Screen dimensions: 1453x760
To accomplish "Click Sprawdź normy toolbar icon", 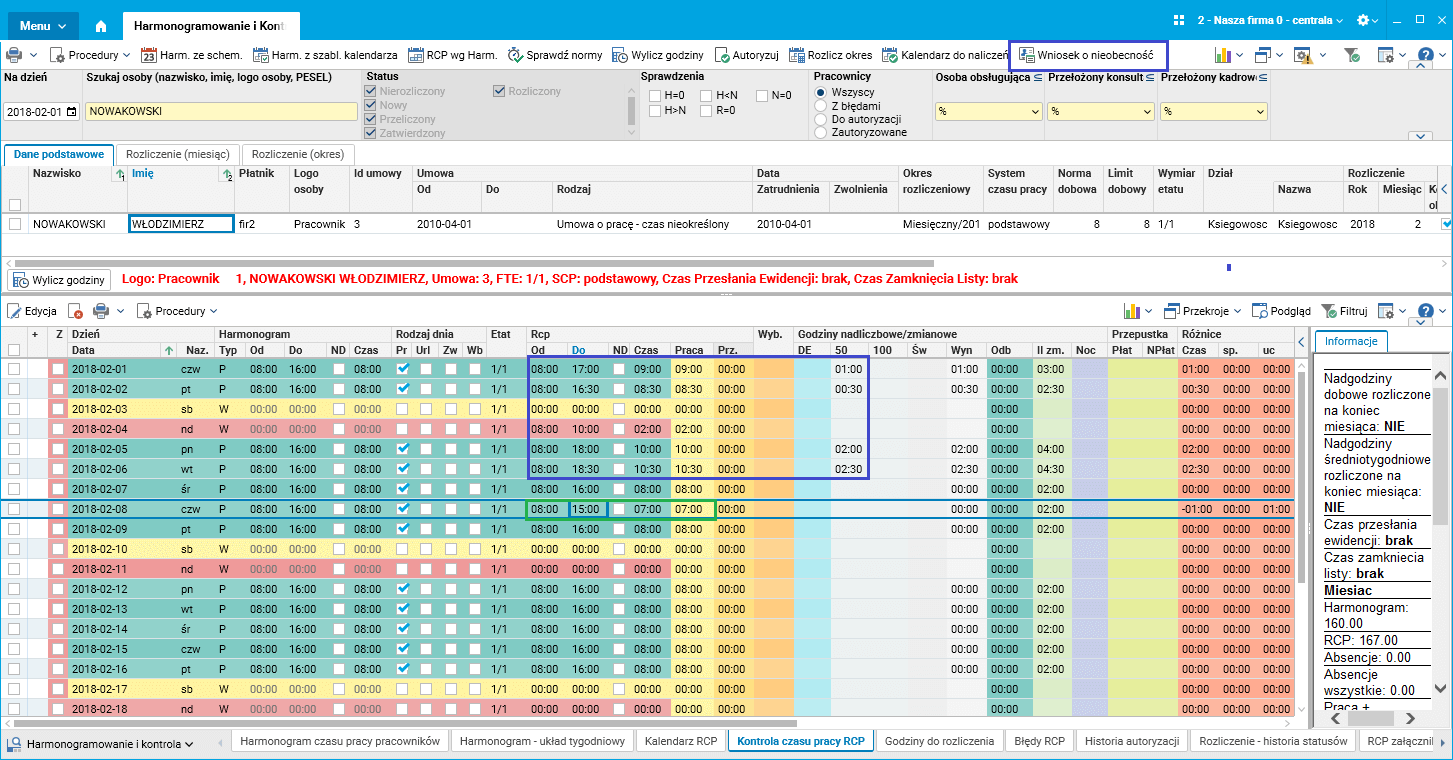I will (x=516, y=55).
